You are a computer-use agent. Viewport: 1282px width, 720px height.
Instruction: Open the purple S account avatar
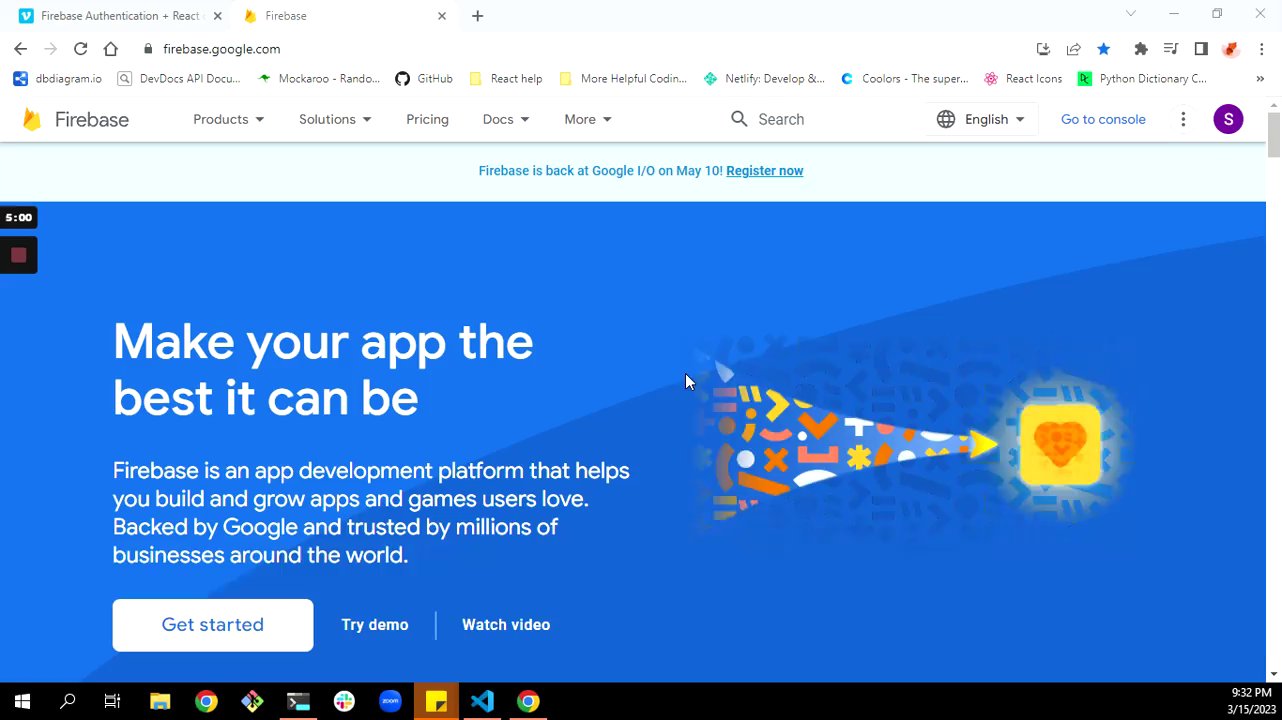point(1228,119)
